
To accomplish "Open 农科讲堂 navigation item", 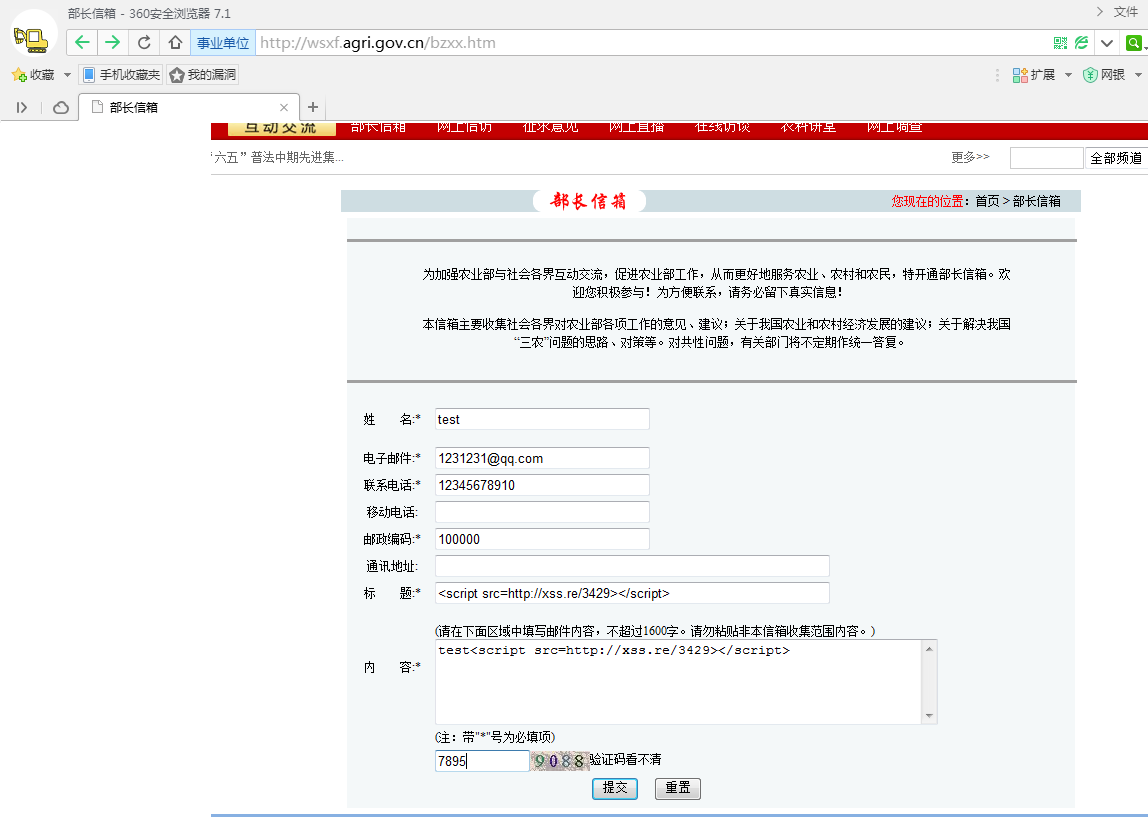I will click(808, 127).
